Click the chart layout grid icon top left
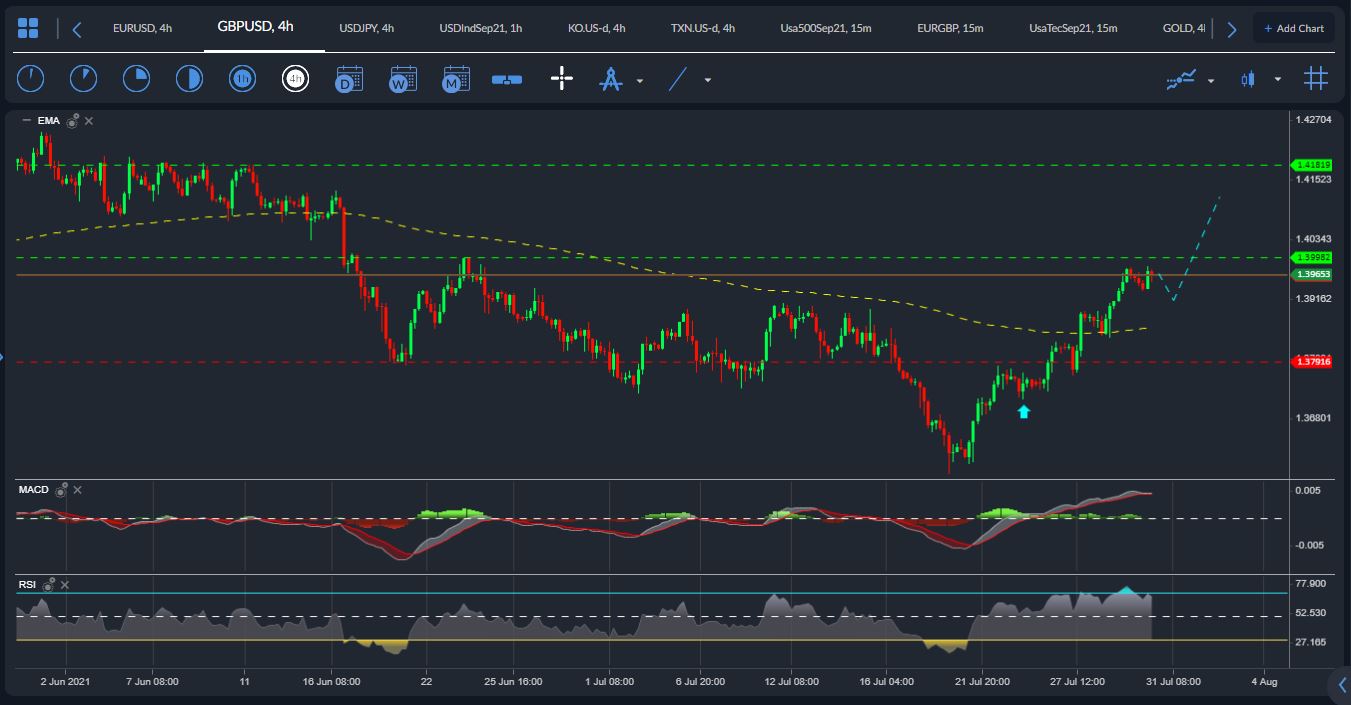The width and height of the screenshot is (1351, 705). 27,27
